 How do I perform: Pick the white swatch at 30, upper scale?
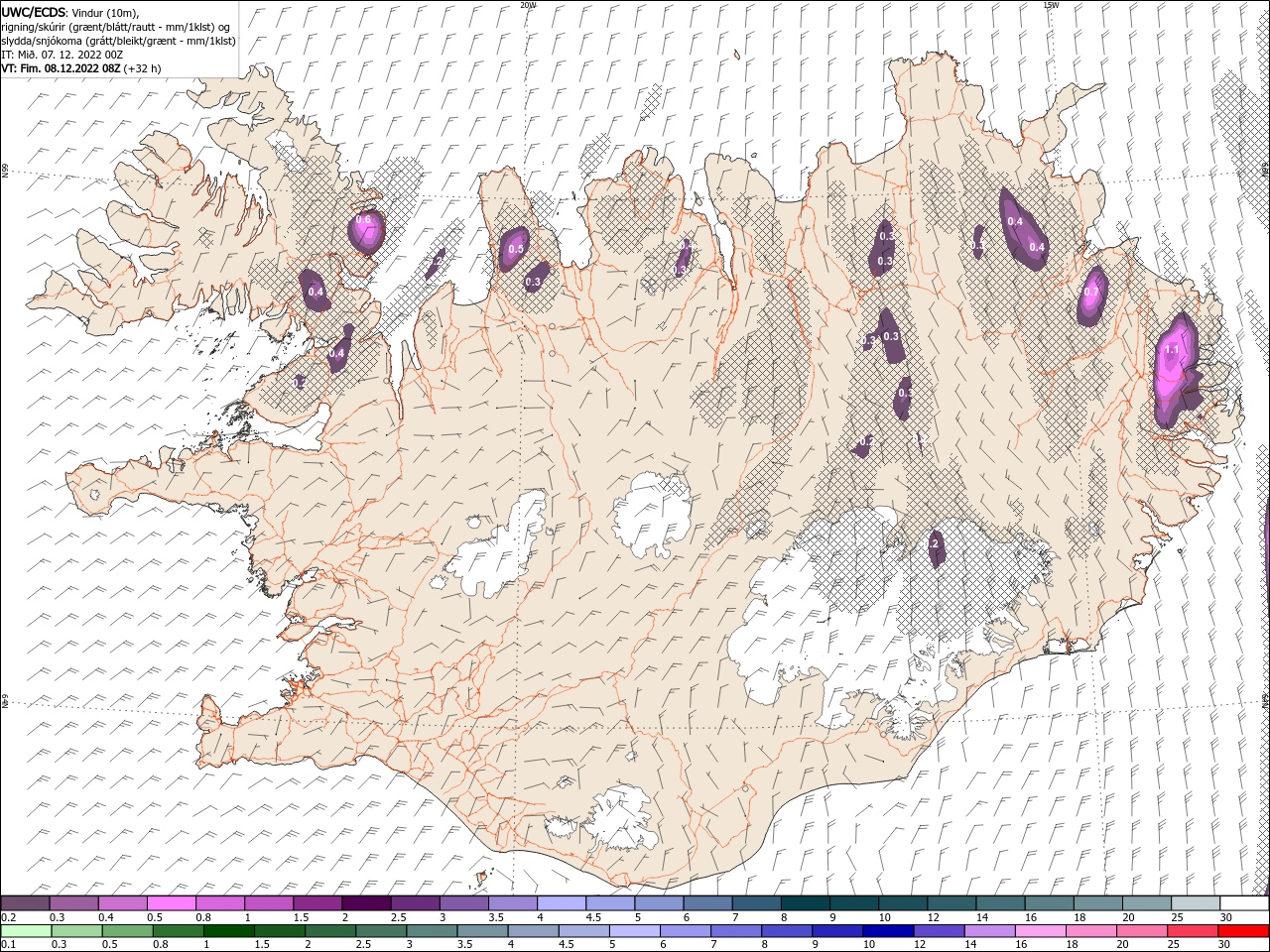(x=1245, y=903)
